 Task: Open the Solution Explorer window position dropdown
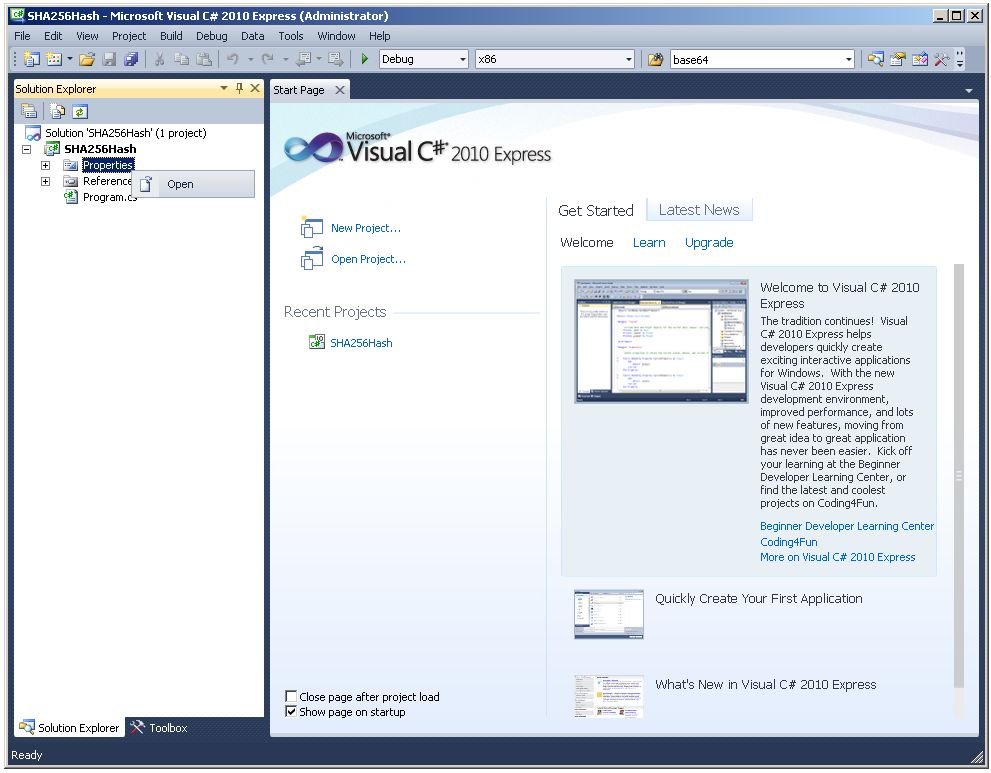pyautogui.click(x=224, y=88)
